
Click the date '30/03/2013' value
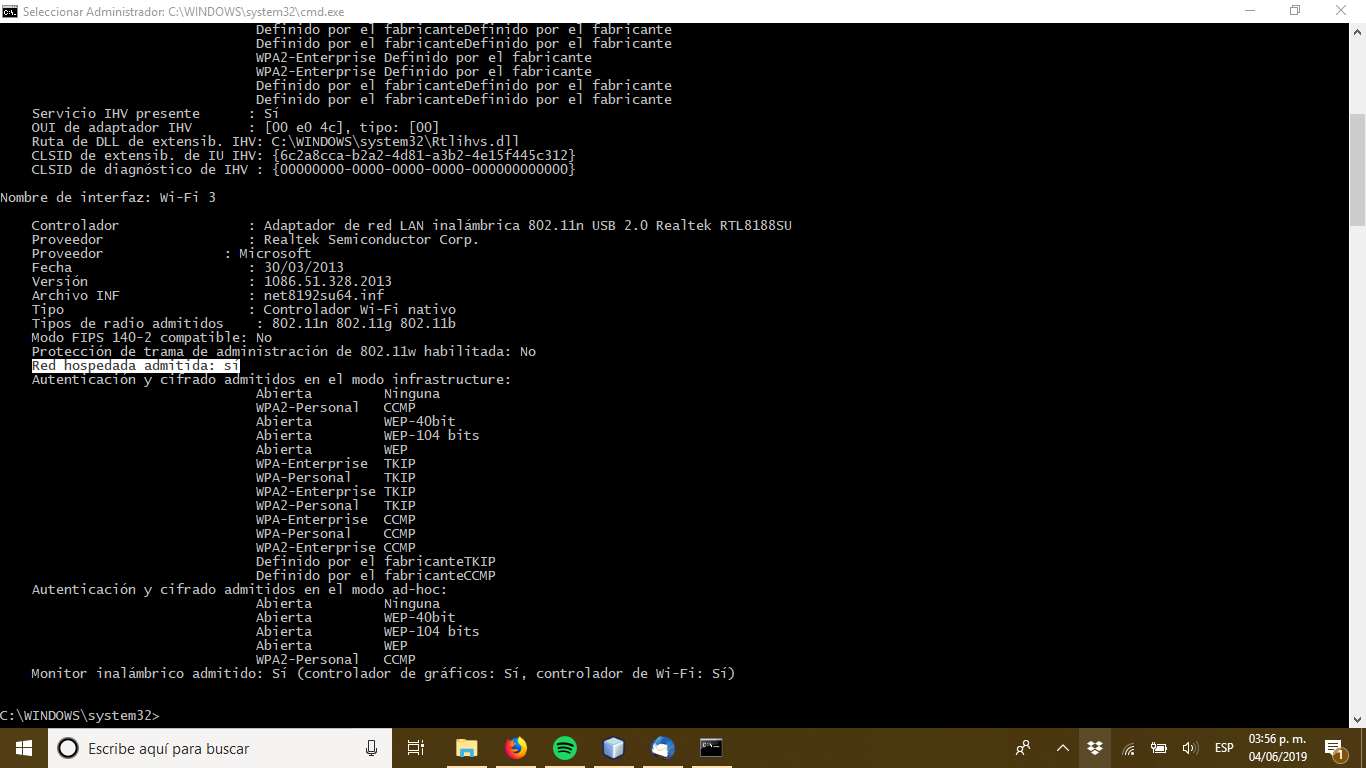click(304, 268)
